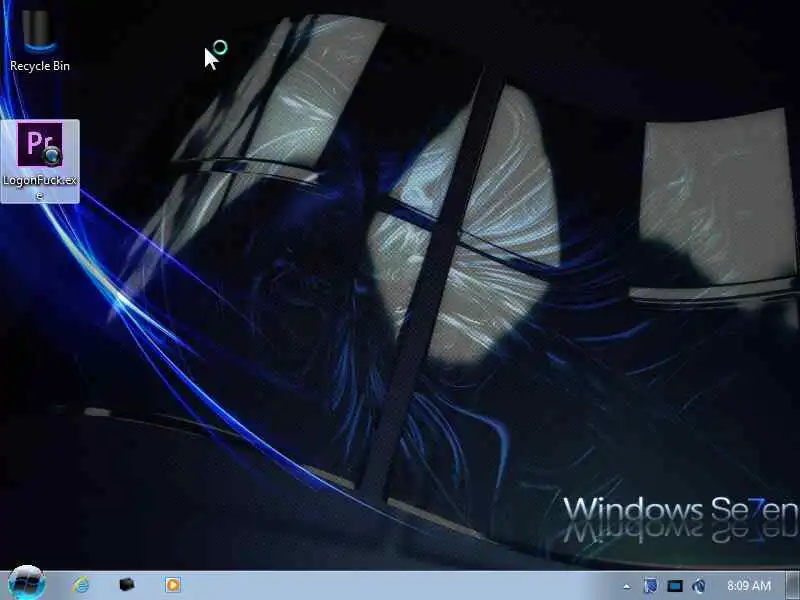Open the Windows Start orb
800x600 pixels.
point(27,584)
